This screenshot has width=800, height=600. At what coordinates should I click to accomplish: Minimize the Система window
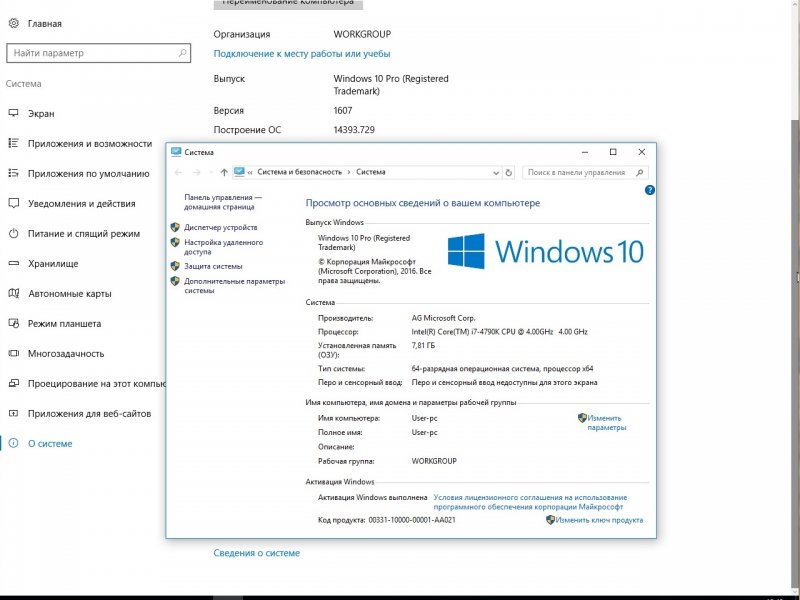[585, 152]
